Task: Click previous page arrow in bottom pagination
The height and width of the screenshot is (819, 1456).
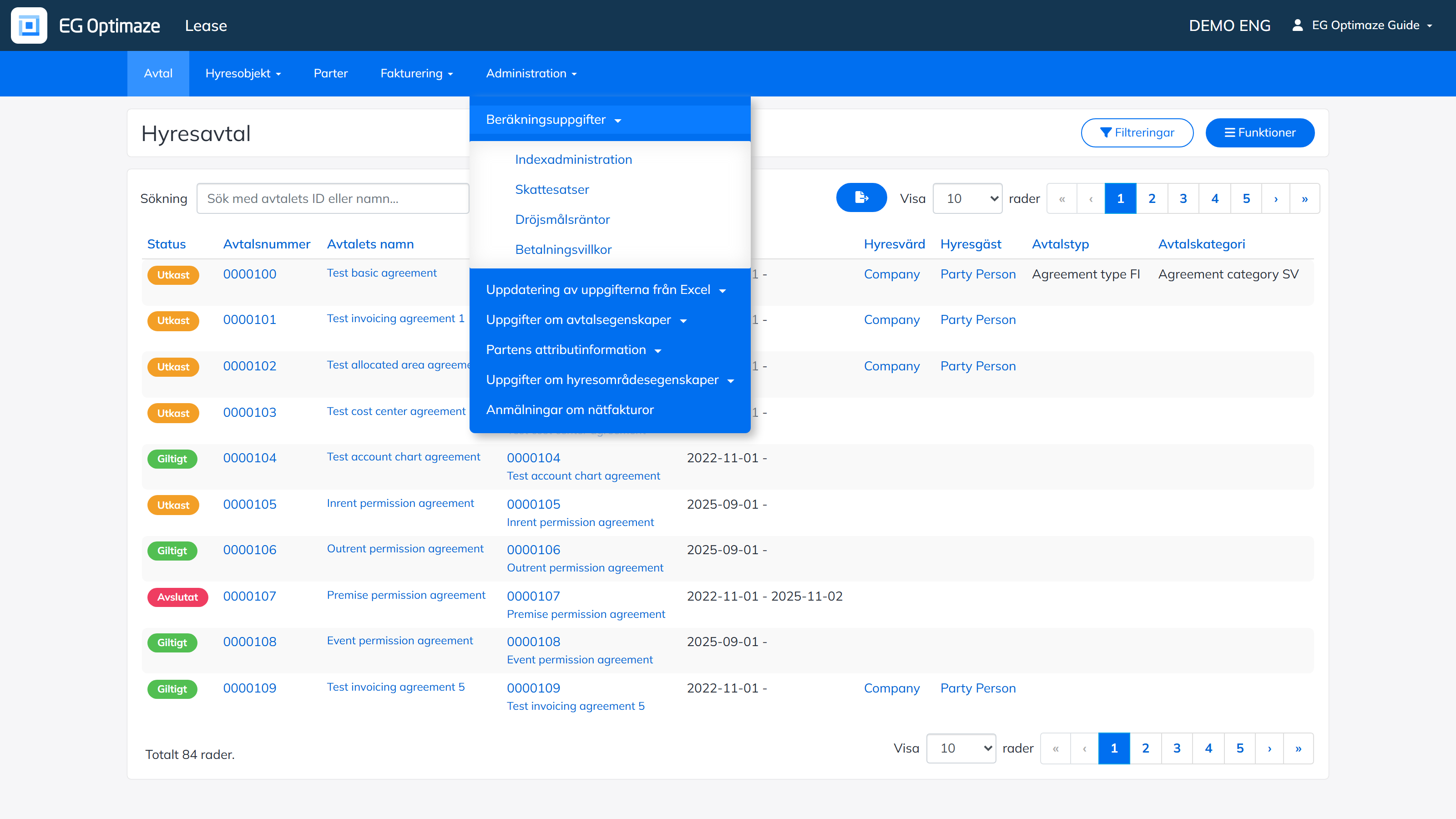Action: pos(1085,748)
